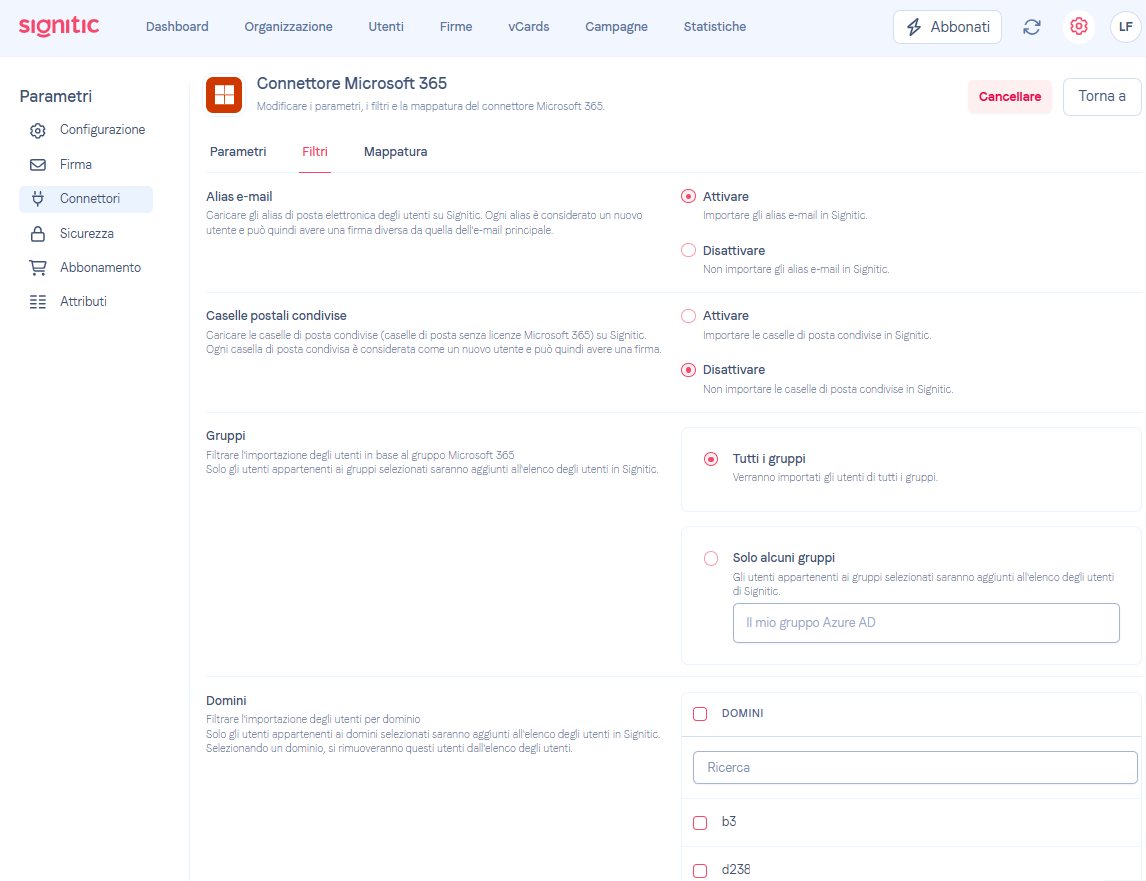
Task: Click the red Cancellare button
Action: [x=1009, y=97]
